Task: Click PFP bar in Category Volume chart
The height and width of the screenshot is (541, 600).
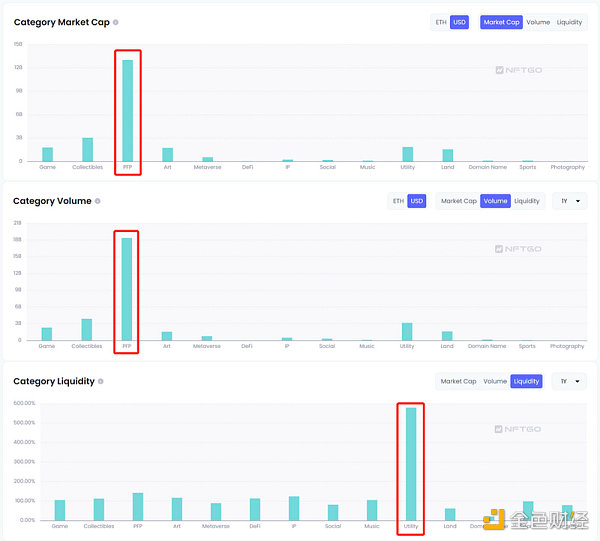Action: (127, 289)
